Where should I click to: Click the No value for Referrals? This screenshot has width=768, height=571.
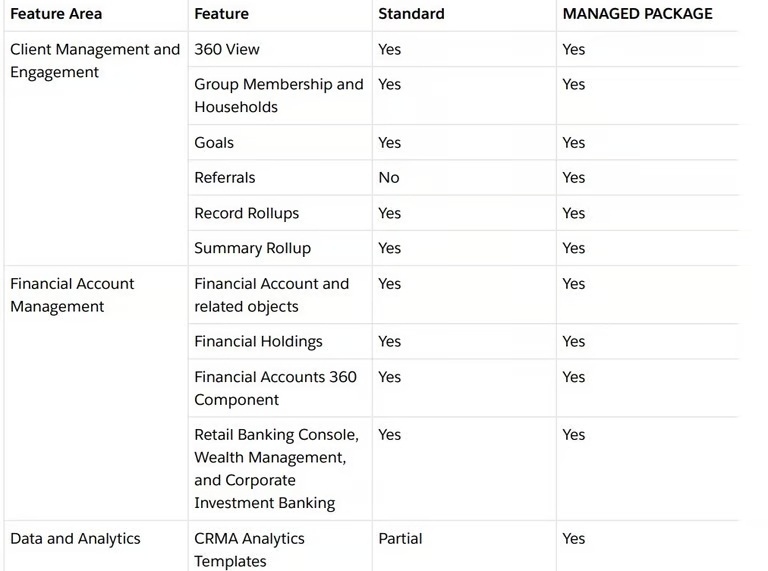[x=389, y=178]
